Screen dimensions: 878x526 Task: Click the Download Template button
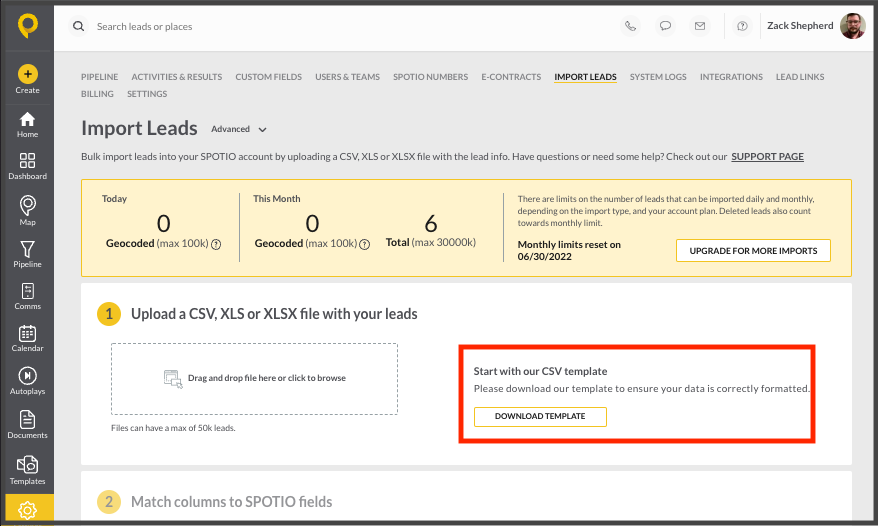(540, 417)
